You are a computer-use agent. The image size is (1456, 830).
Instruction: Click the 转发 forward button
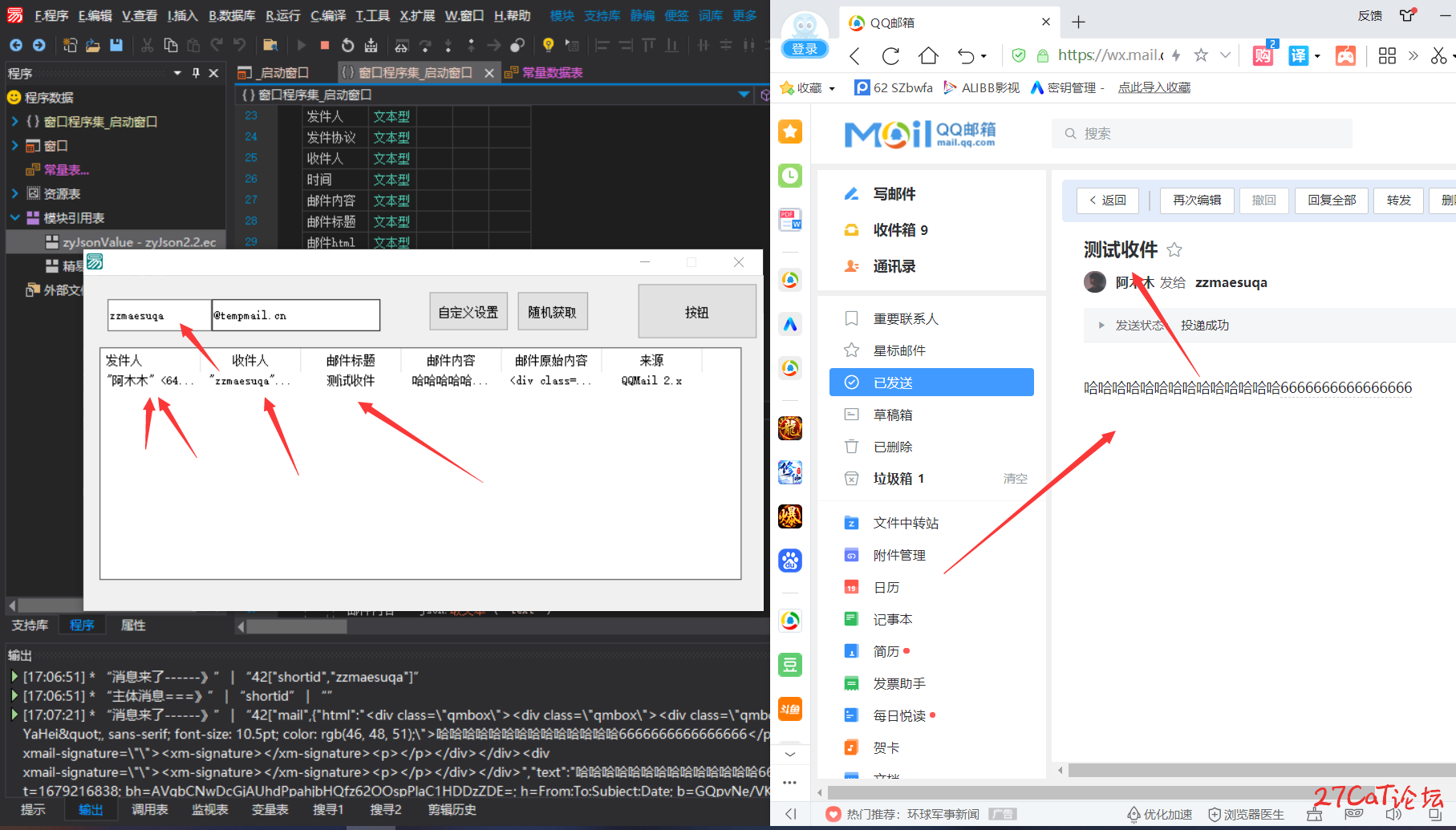coord(1398,200)
